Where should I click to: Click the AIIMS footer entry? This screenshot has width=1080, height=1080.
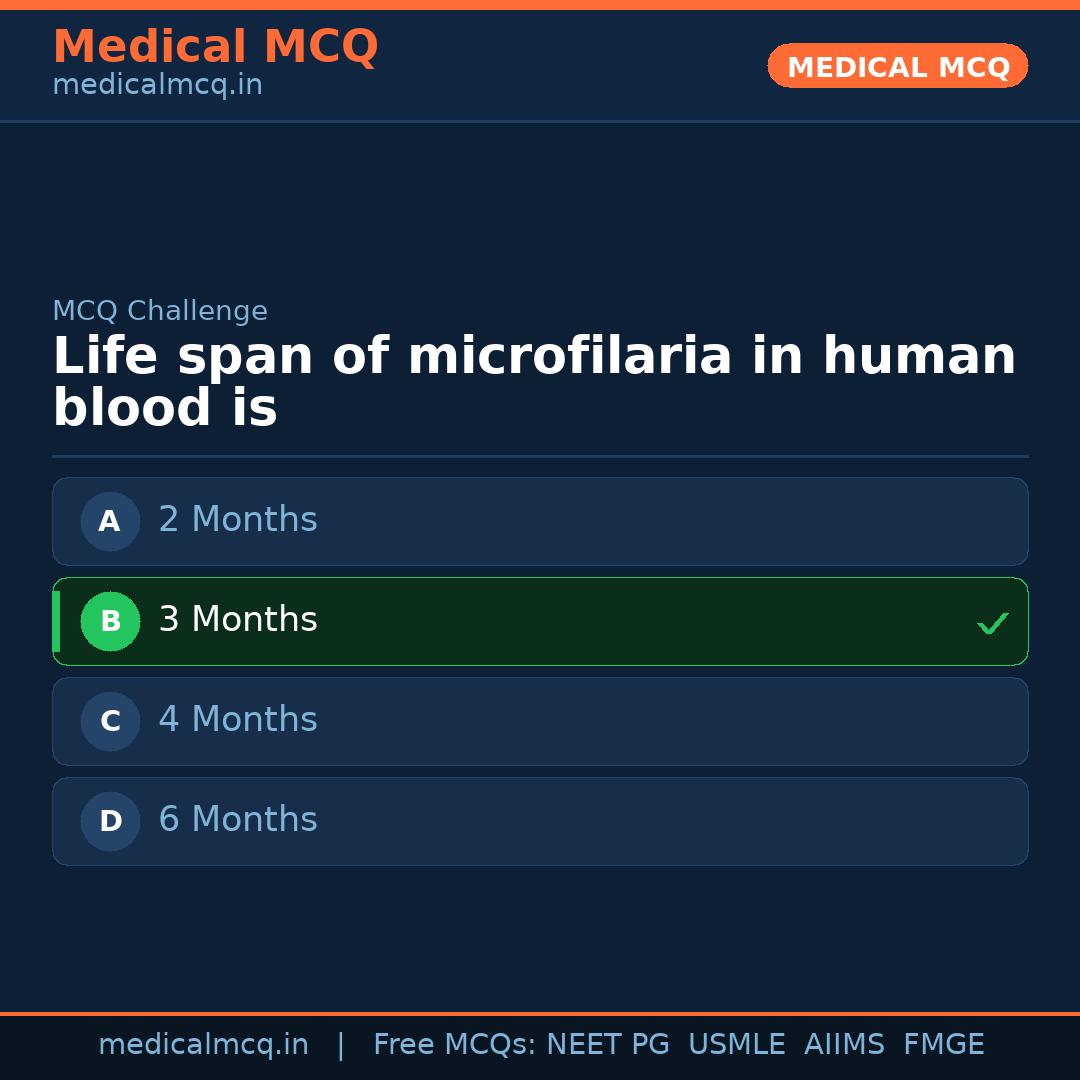[x=845, y=1044]
